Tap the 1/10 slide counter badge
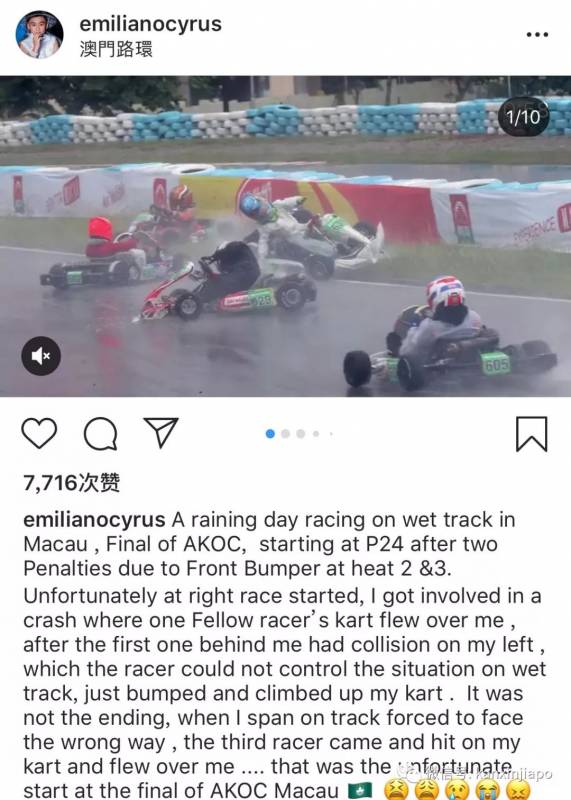This screenshot has width=571, height=800. coord(523,117)
